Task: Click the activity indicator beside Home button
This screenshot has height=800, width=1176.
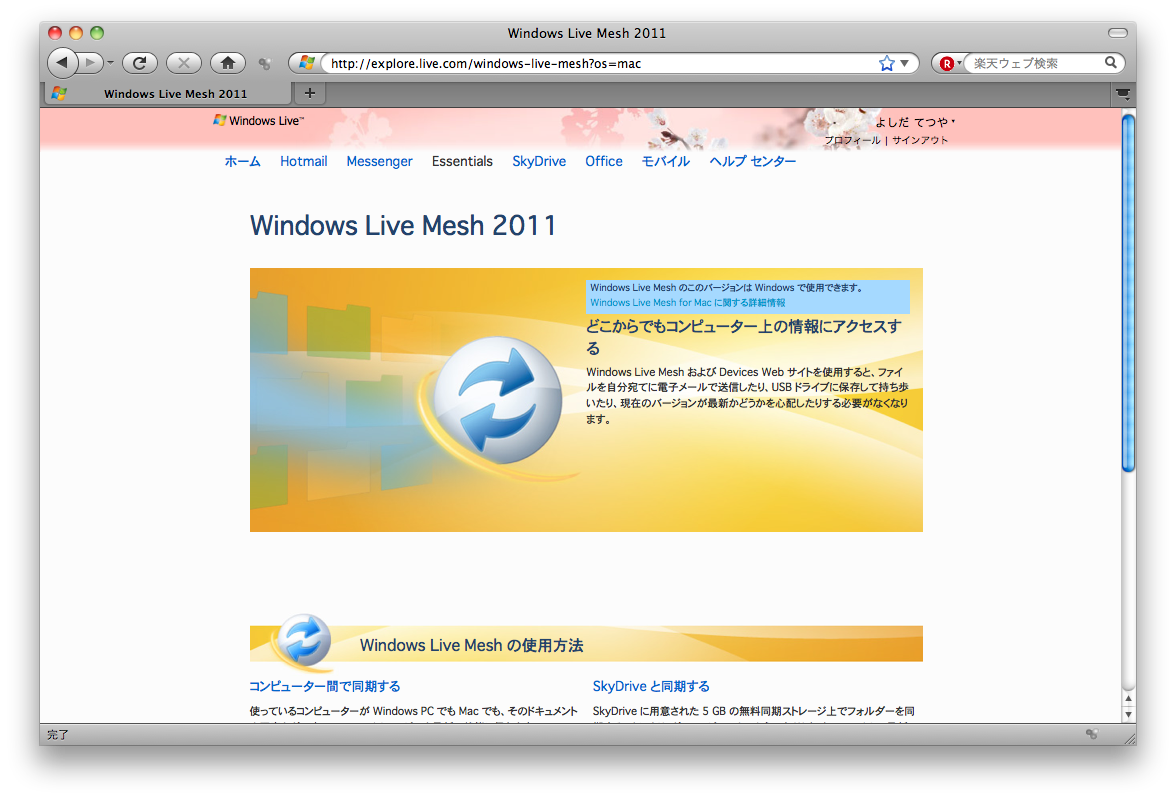Action: point(264,64)
